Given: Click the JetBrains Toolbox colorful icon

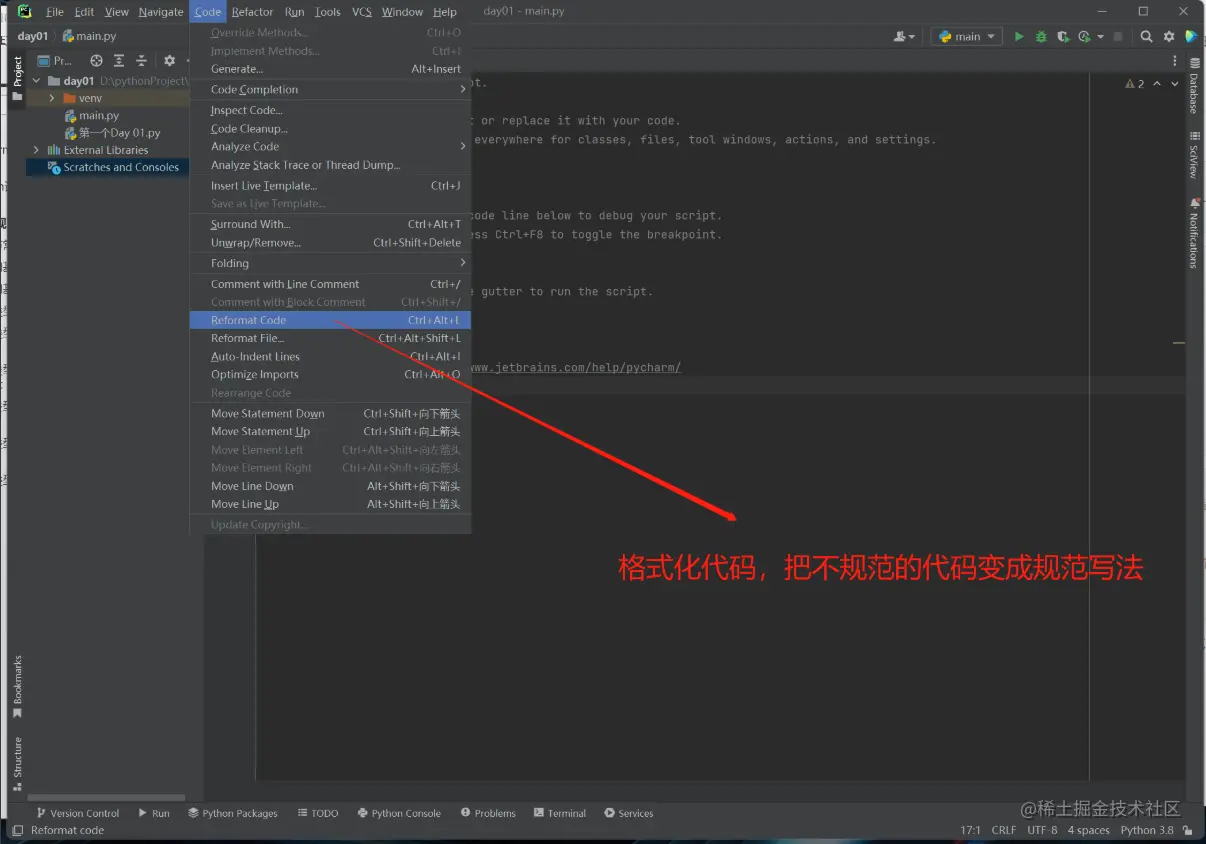Looking at the screenshot, I should tap(1191, 36).
